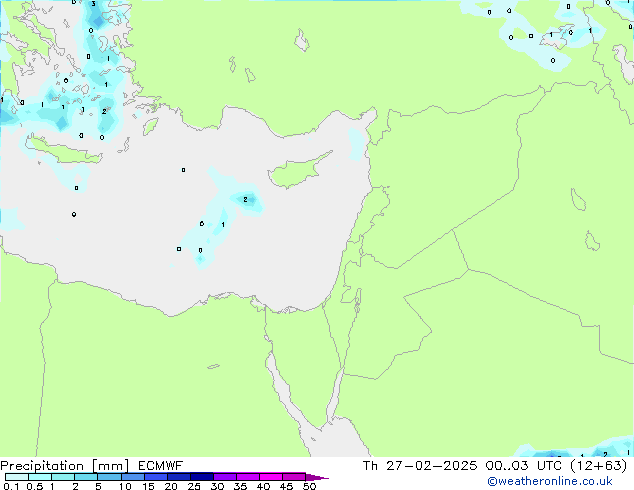
Task: Pick the 0.1–0.5 mm palest legend swatch
Action: click(x=17, y=477)
